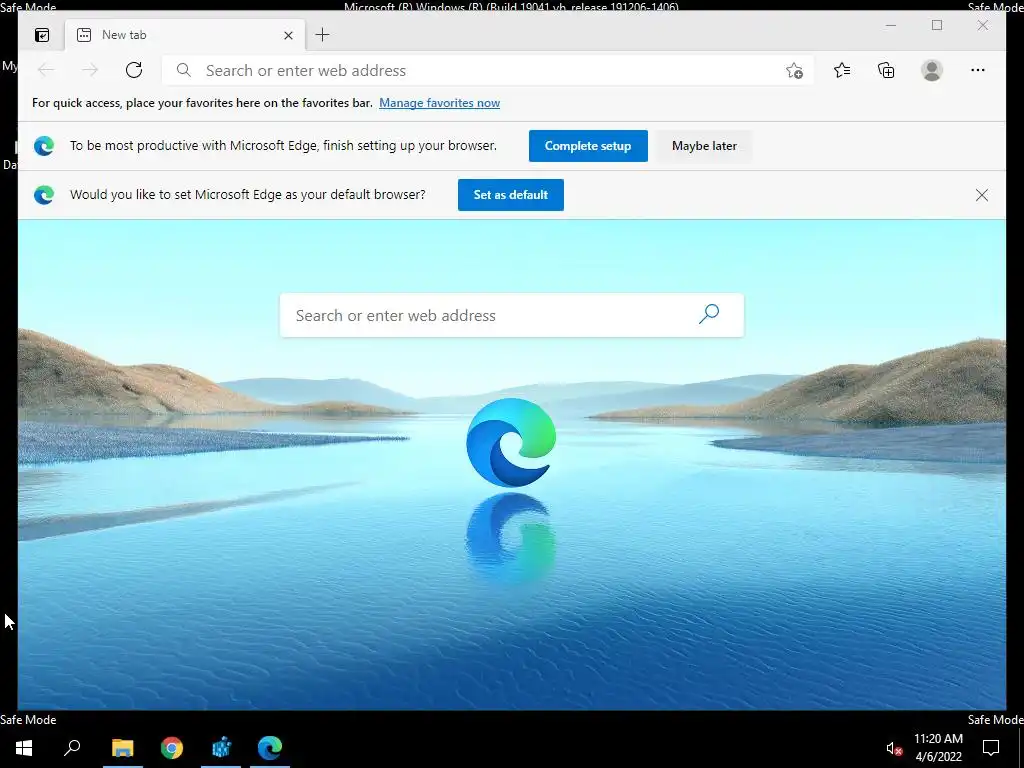Open the profile avatar

pos(932,70)
